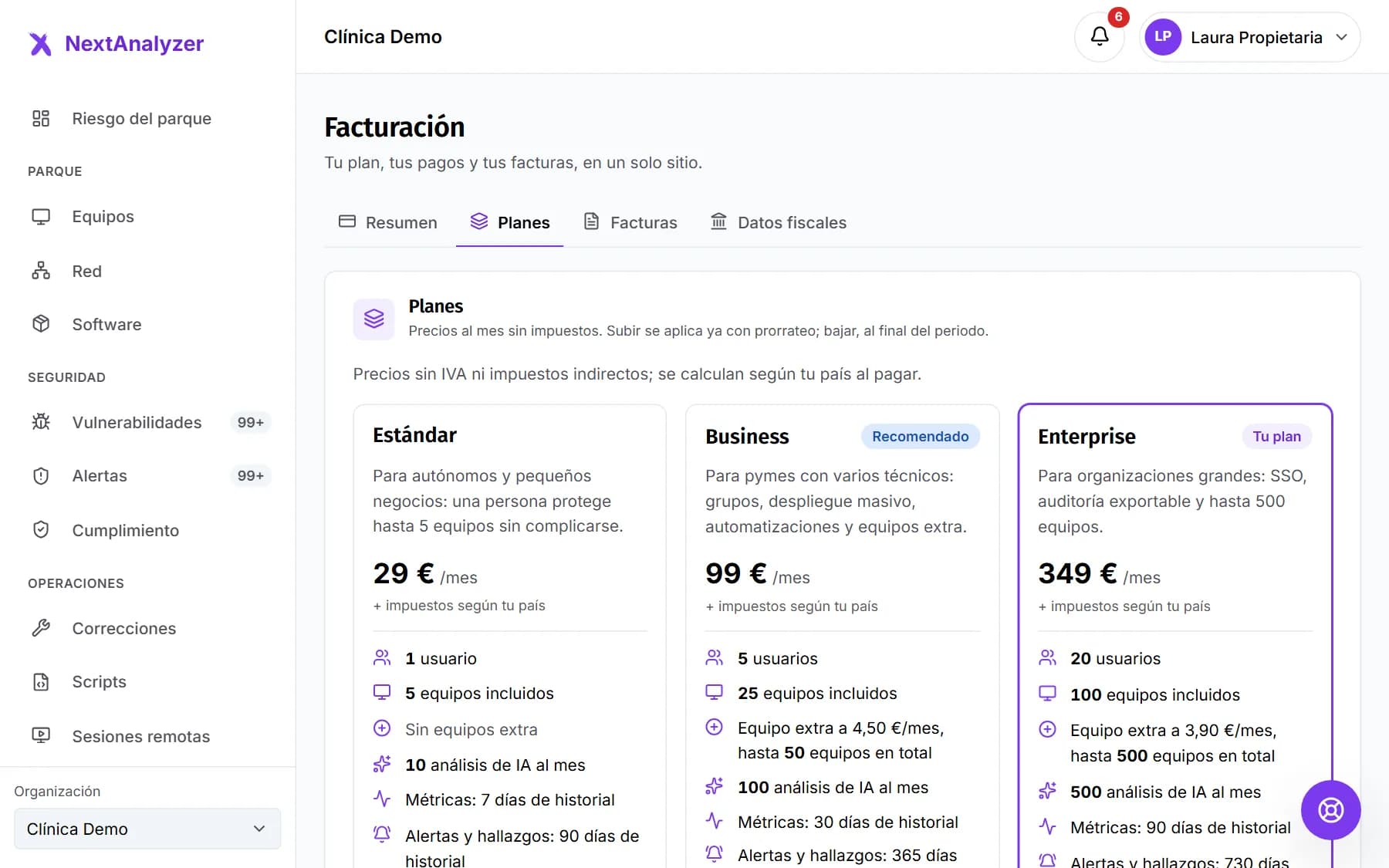This screenshot has width=1389, height=868.
Task: Click '500 análisis de IA al mes'
Action: (1165, 792)
